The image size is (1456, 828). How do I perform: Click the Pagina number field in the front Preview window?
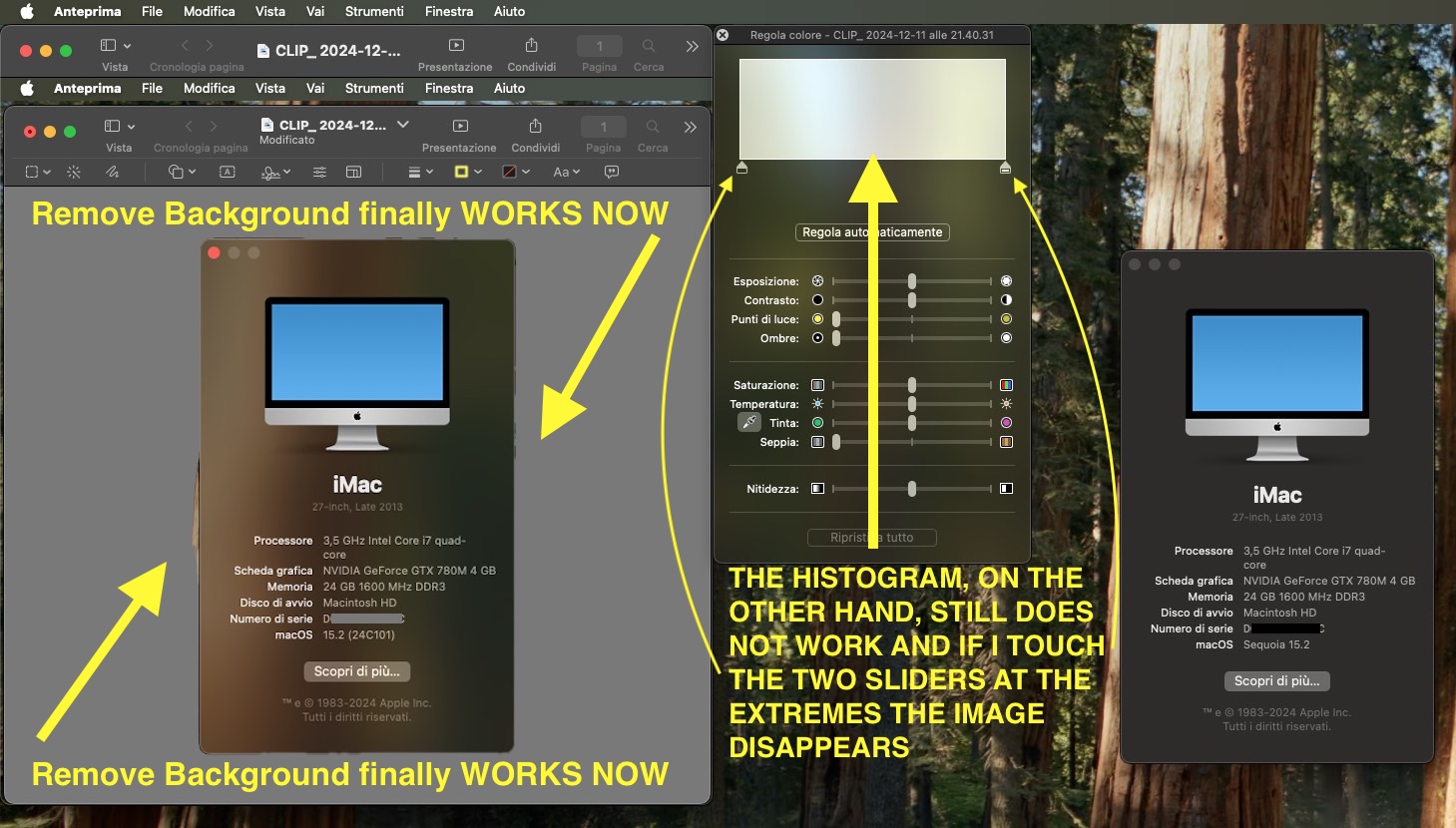coord(604,127)
